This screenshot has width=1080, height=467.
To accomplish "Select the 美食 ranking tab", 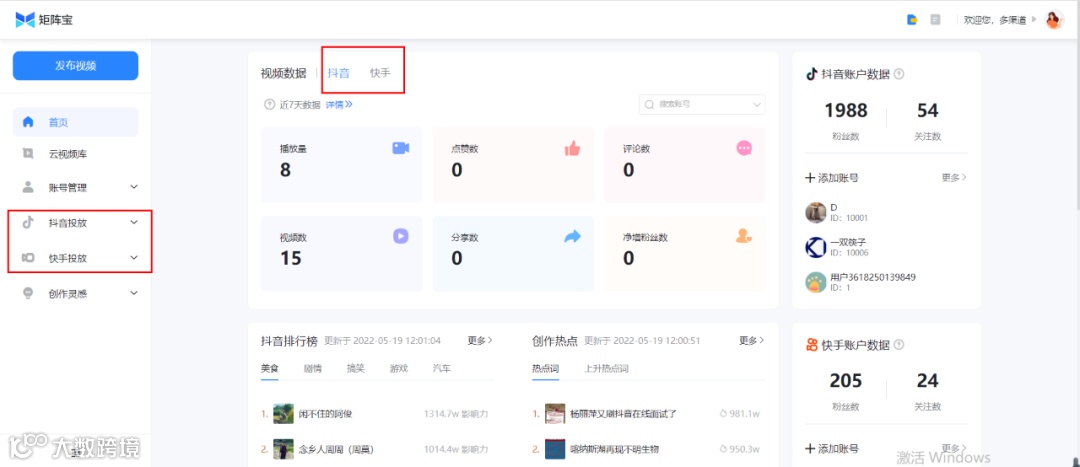I will [x=269, y=369].
